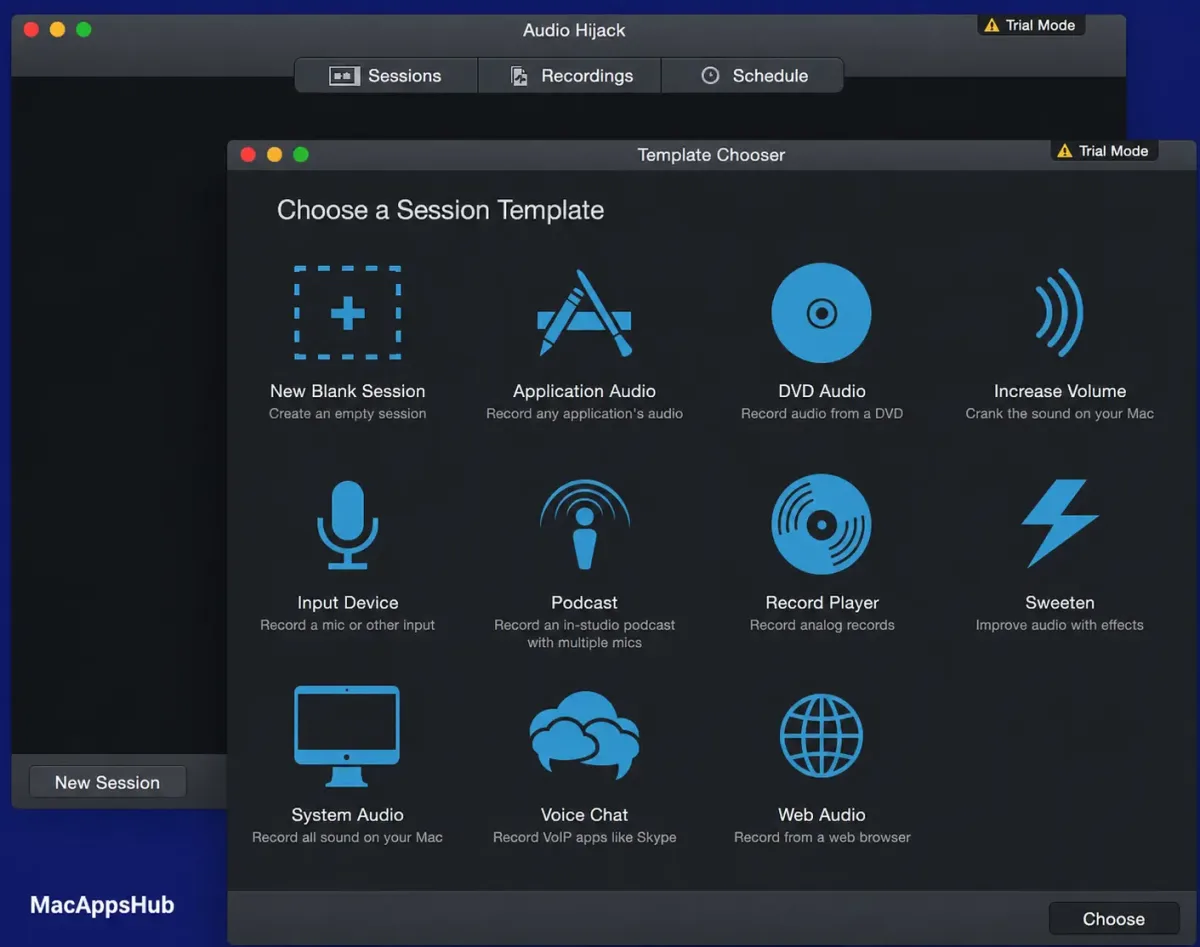Pick the Increase Volume sound-waves icon
Viewport: 1200px width, 947px height.
click(1059, 313)
